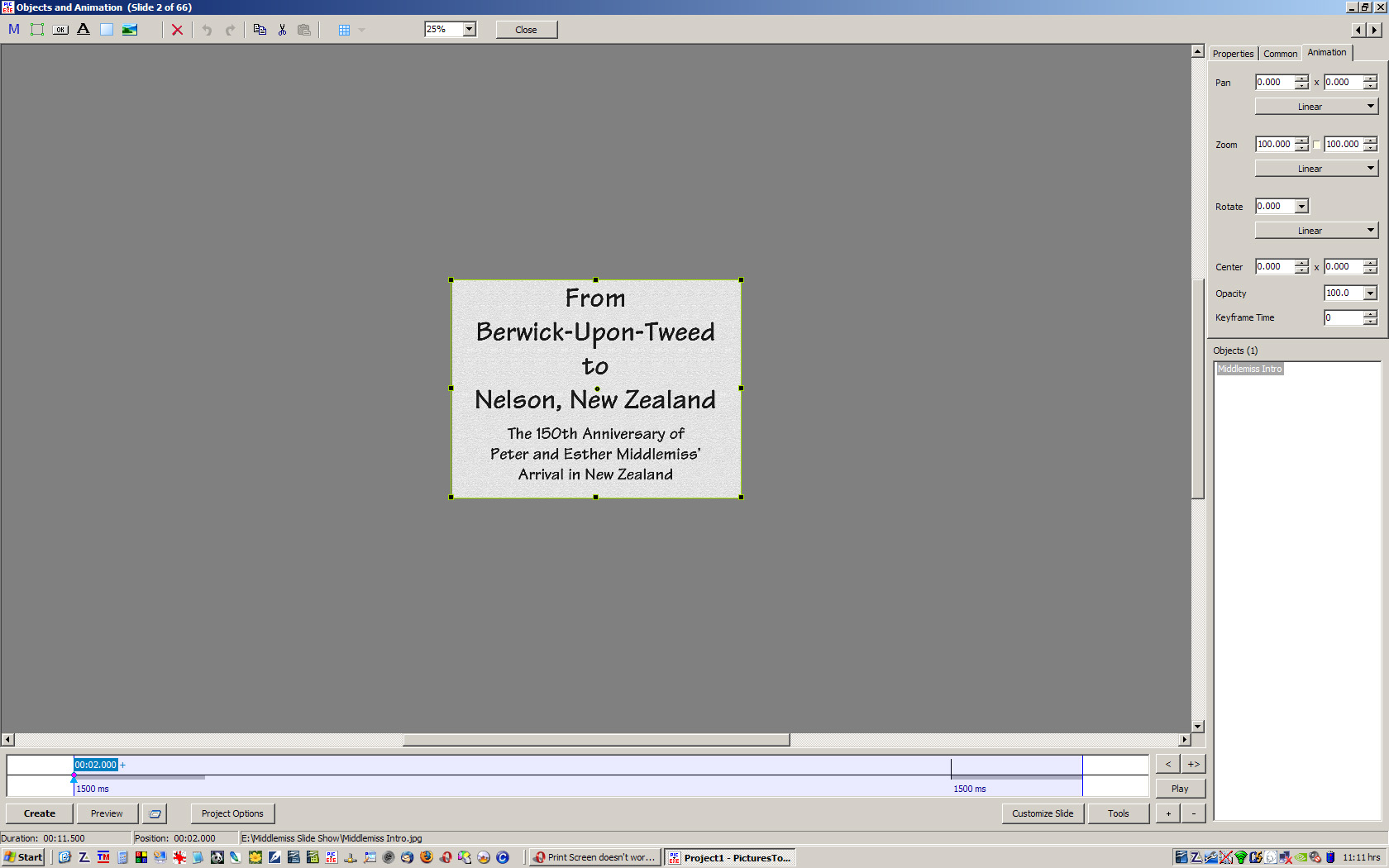Toggle the Zoom proportions lock checkbox
The width and height of the screenshot is (1389, 868).
pyautogui.click(x=1316, y=145)
